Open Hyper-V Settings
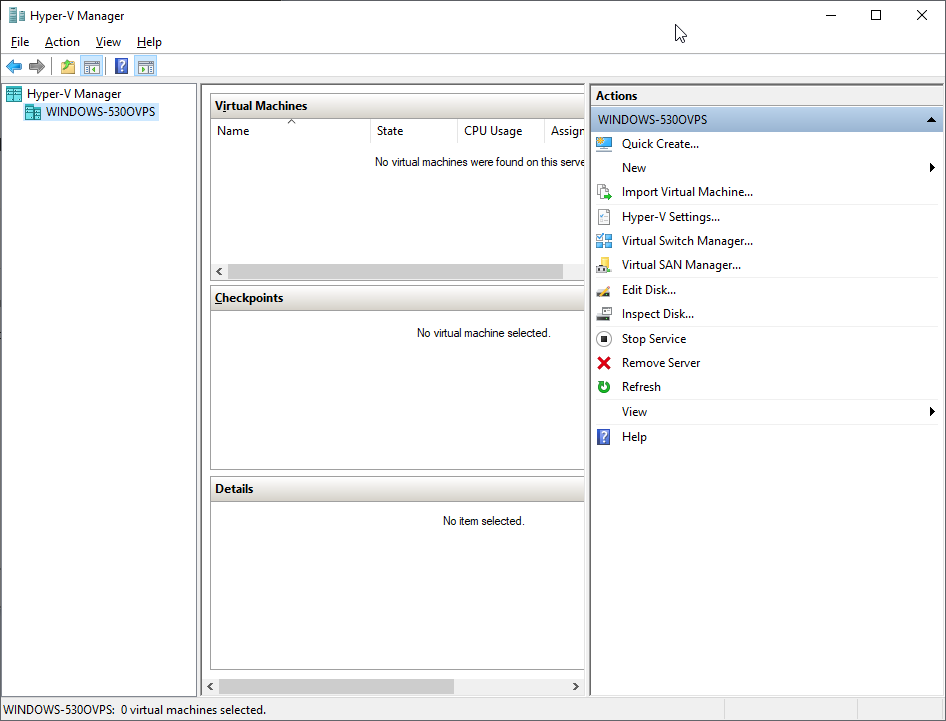Image resolution: width=946 pixels, height=721 pixels. pos(670,217)
